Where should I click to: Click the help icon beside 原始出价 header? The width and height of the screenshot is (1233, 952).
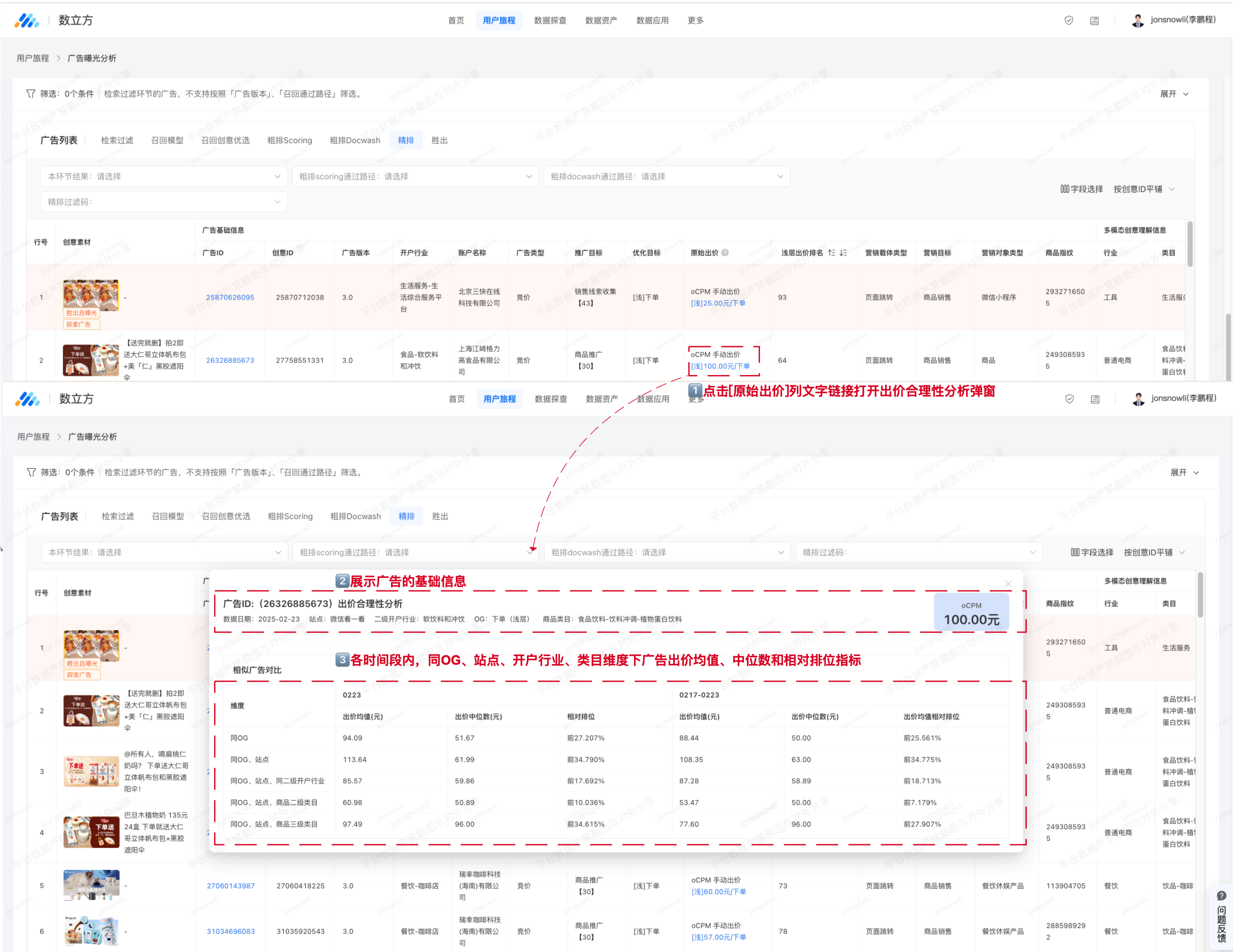click(x=725, y=253)
